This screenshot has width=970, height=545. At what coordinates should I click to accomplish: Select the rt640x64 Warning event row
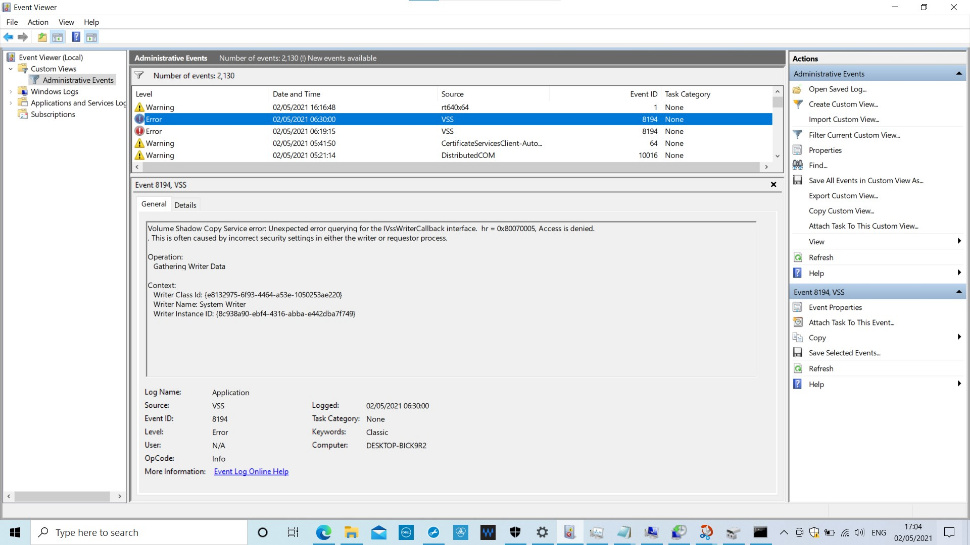pos(452,107)
